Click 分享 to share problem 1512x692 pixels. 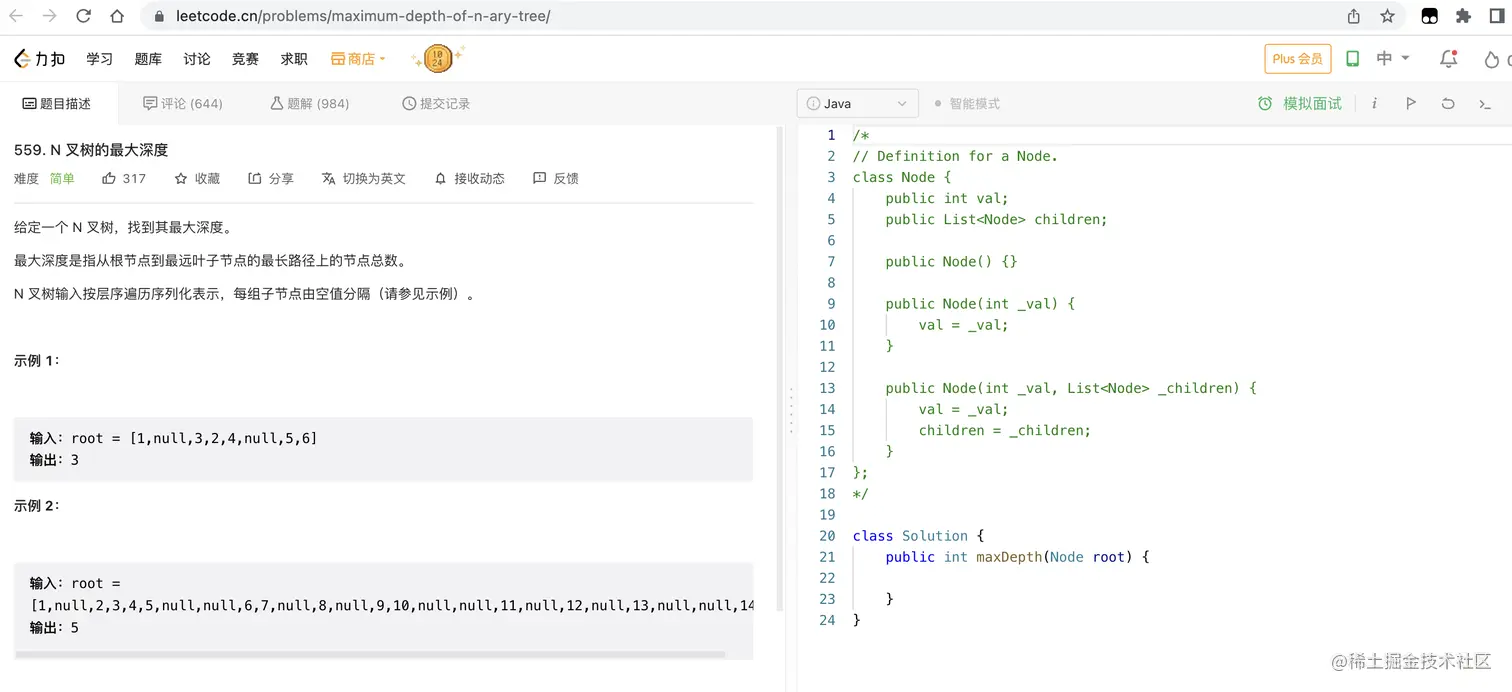[x=271, y=179]
